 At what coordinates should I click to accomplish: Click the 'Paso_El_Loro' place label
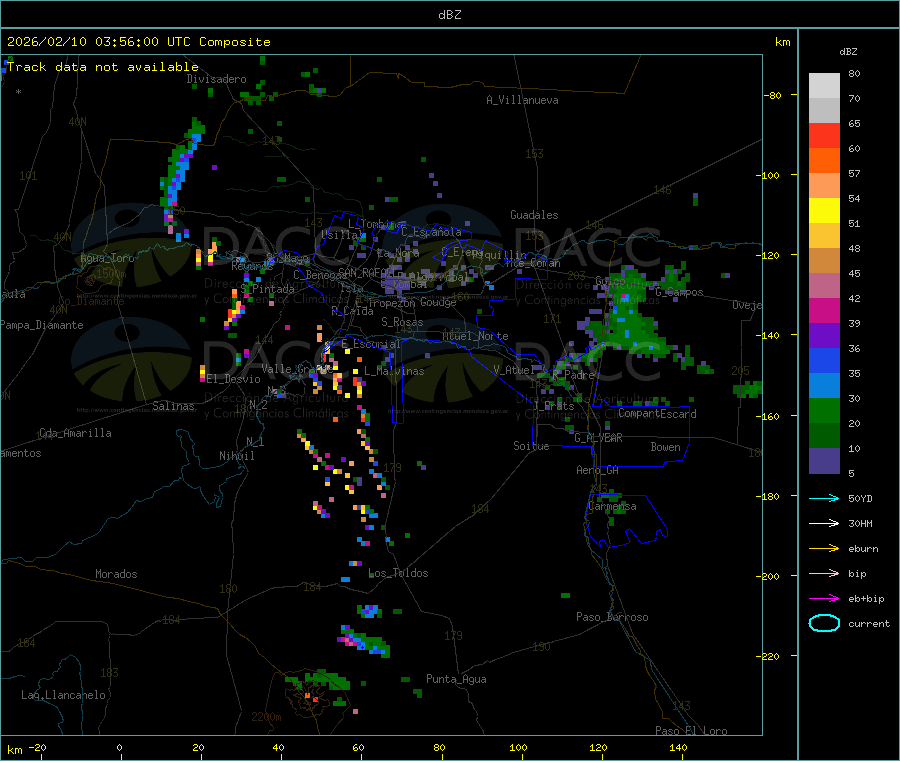(x=691, y=731)
